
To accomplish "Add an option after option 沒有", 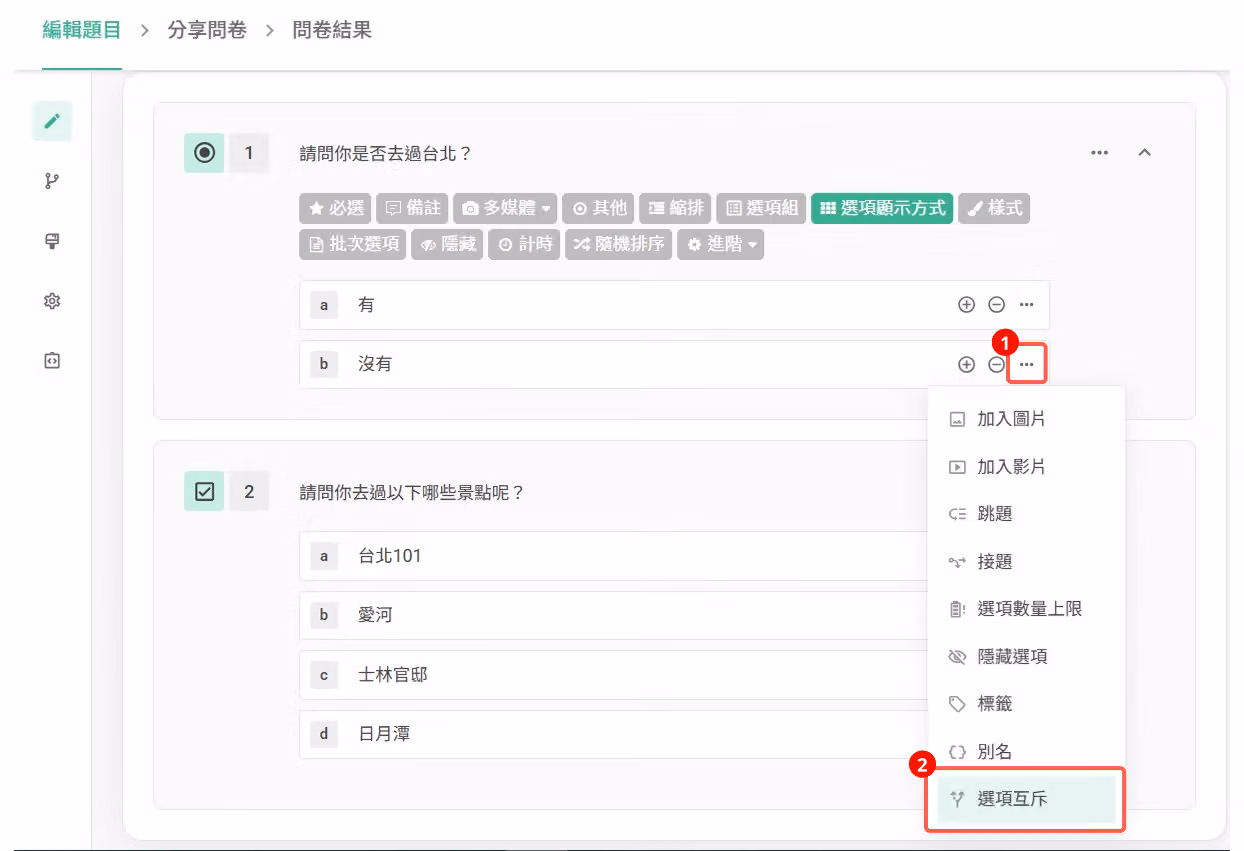I will click(x=966, y=365).
